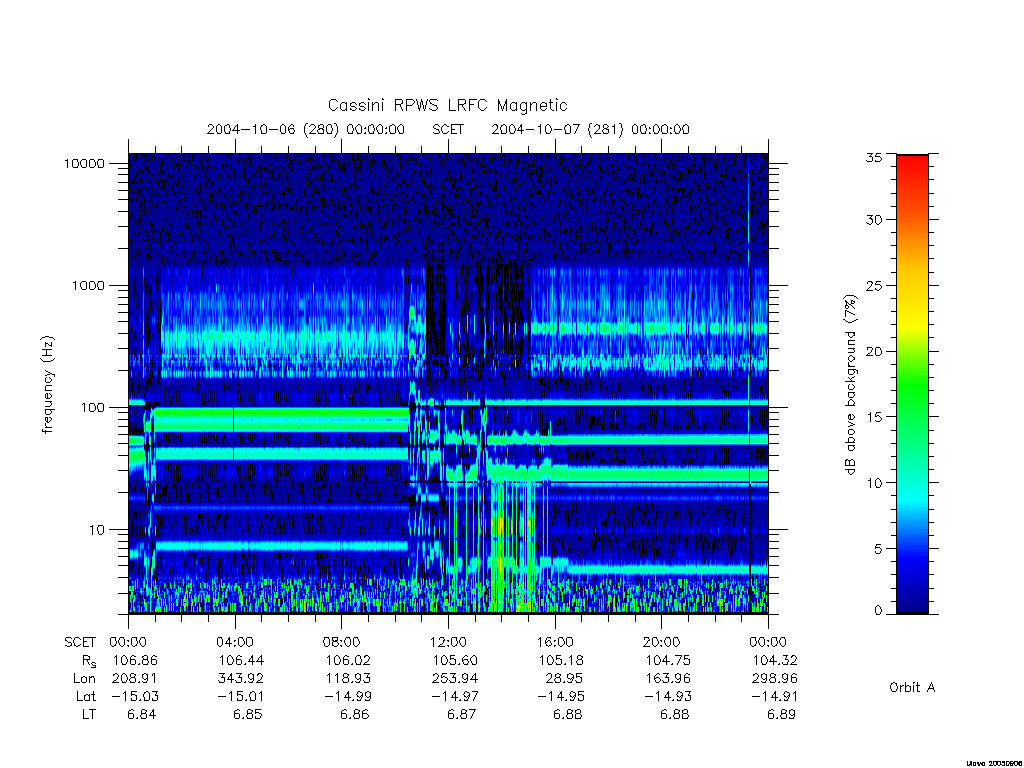
Task: Click the 'Rs' row label
Action: pyautogui.click(x=89, y=662)
